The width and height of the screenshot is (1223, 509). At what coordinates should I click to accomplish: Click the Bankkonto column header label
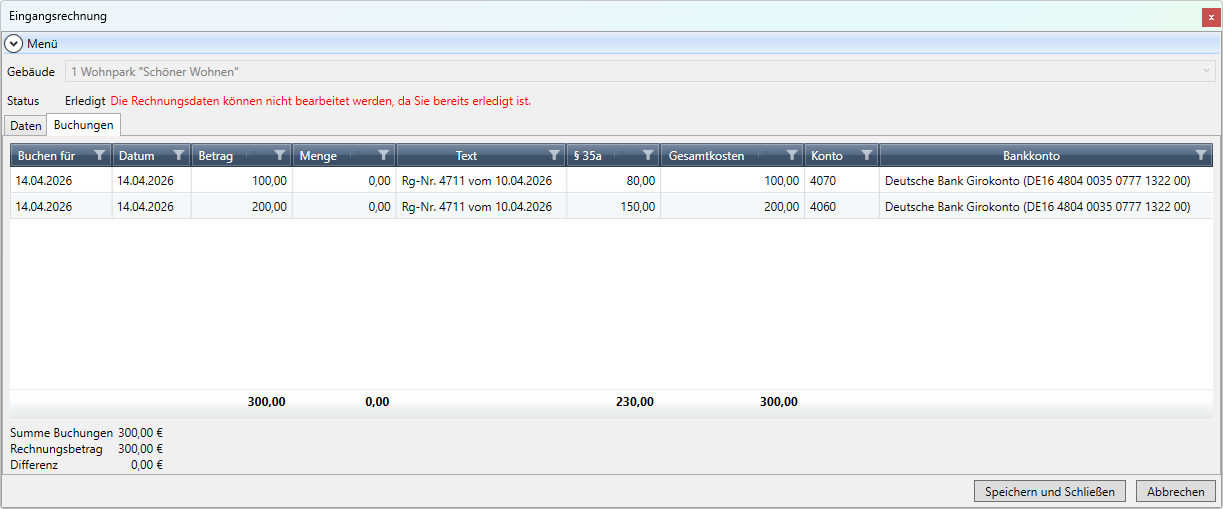[x=1031, y=156]
